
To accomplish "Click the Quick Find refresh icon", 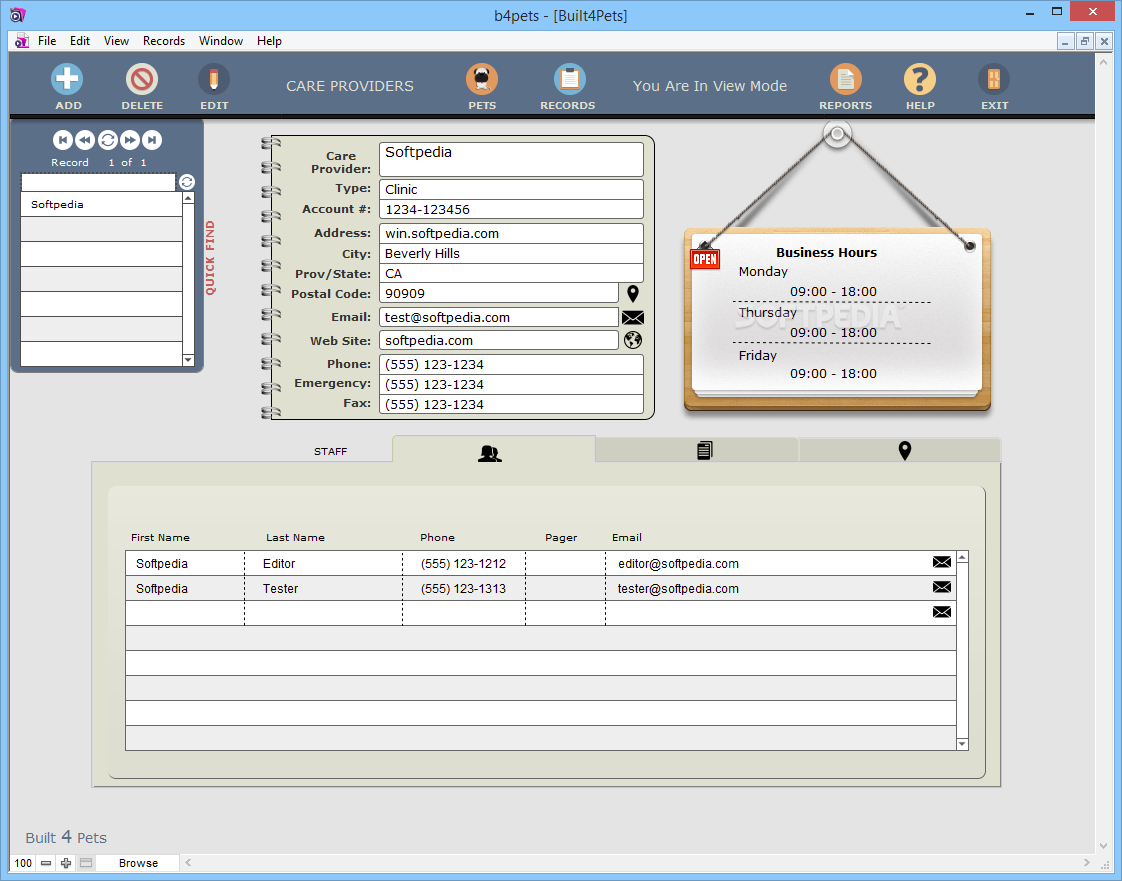I will [187, 182].
